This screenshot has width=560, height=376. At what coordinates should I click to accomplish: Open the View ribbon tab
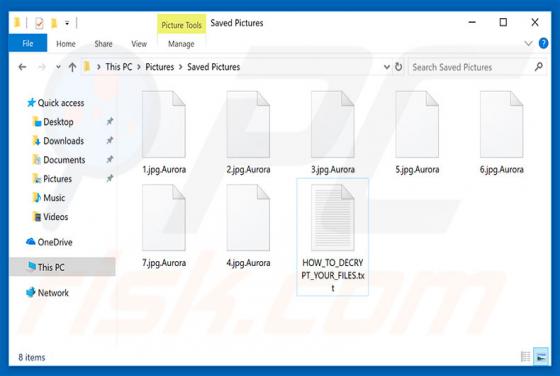(x=139, y=44)
